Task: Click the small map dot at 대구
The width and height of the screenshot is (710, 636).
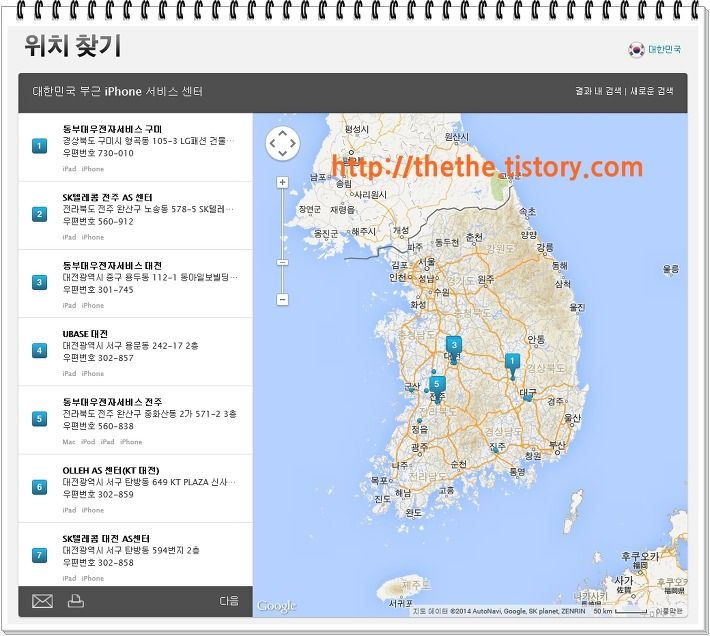Action: (528, 398)
